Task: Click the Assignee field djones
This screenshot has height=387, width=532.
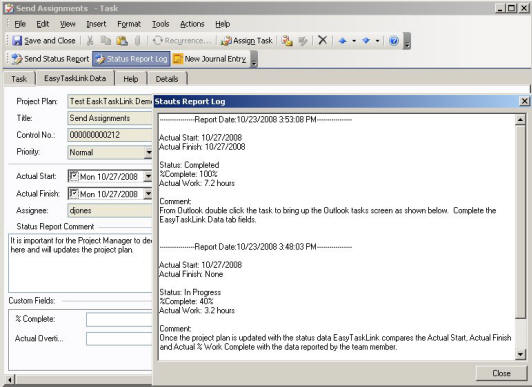Action: coord(110,211)
